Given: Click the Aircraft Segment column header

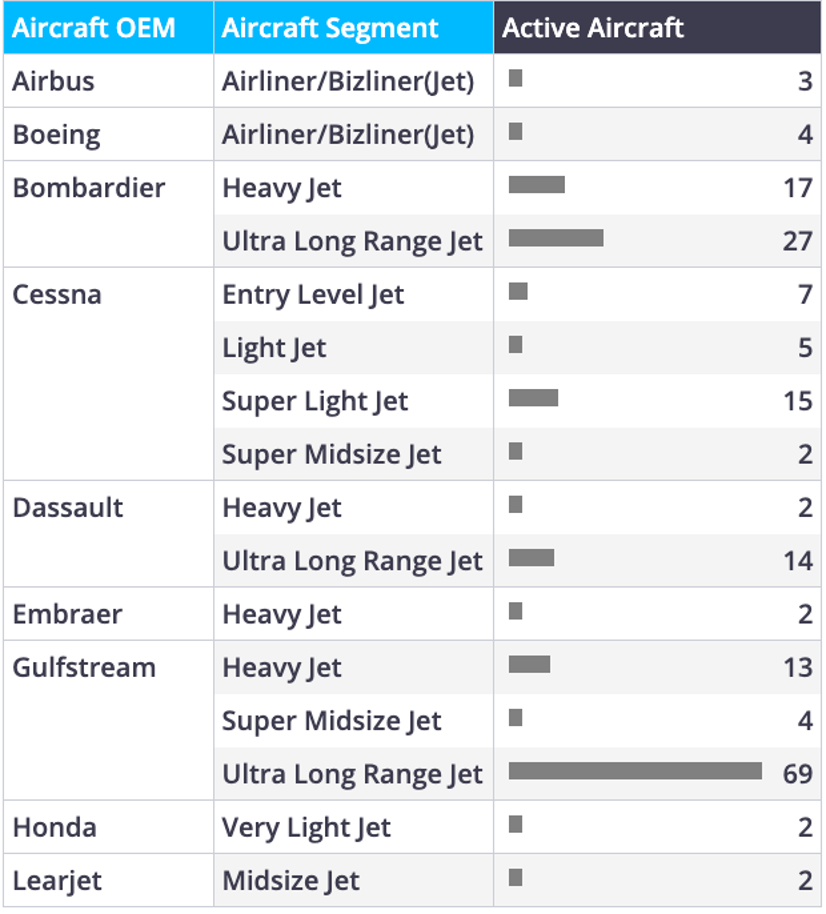Looking at the screenshot, I should click(353, 27).
